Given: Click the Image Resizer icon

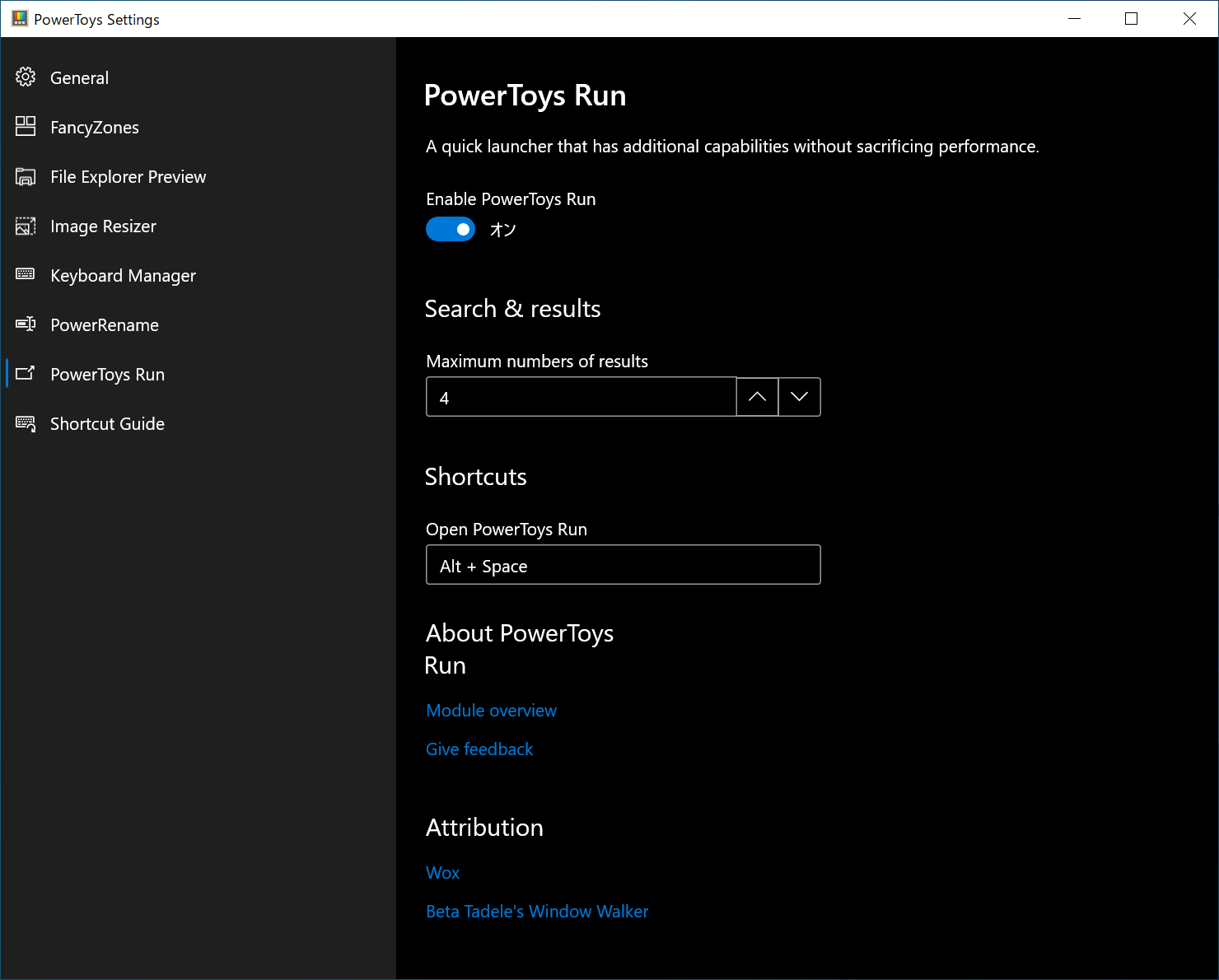Looking at the screenshot, I should tap(26, 226).
